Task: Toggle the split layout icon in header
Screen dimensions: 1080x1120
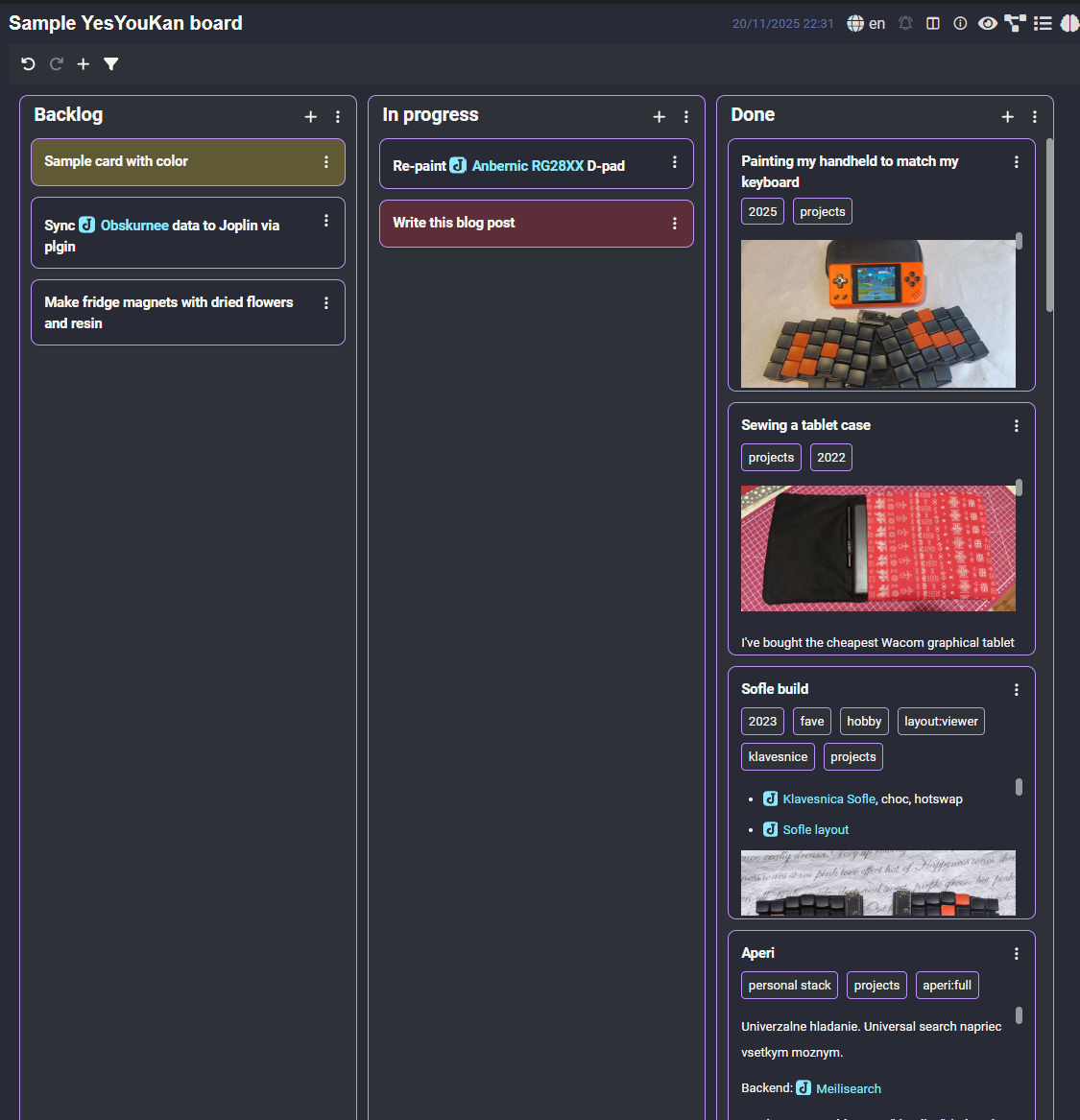Action: tap(932, 24)
